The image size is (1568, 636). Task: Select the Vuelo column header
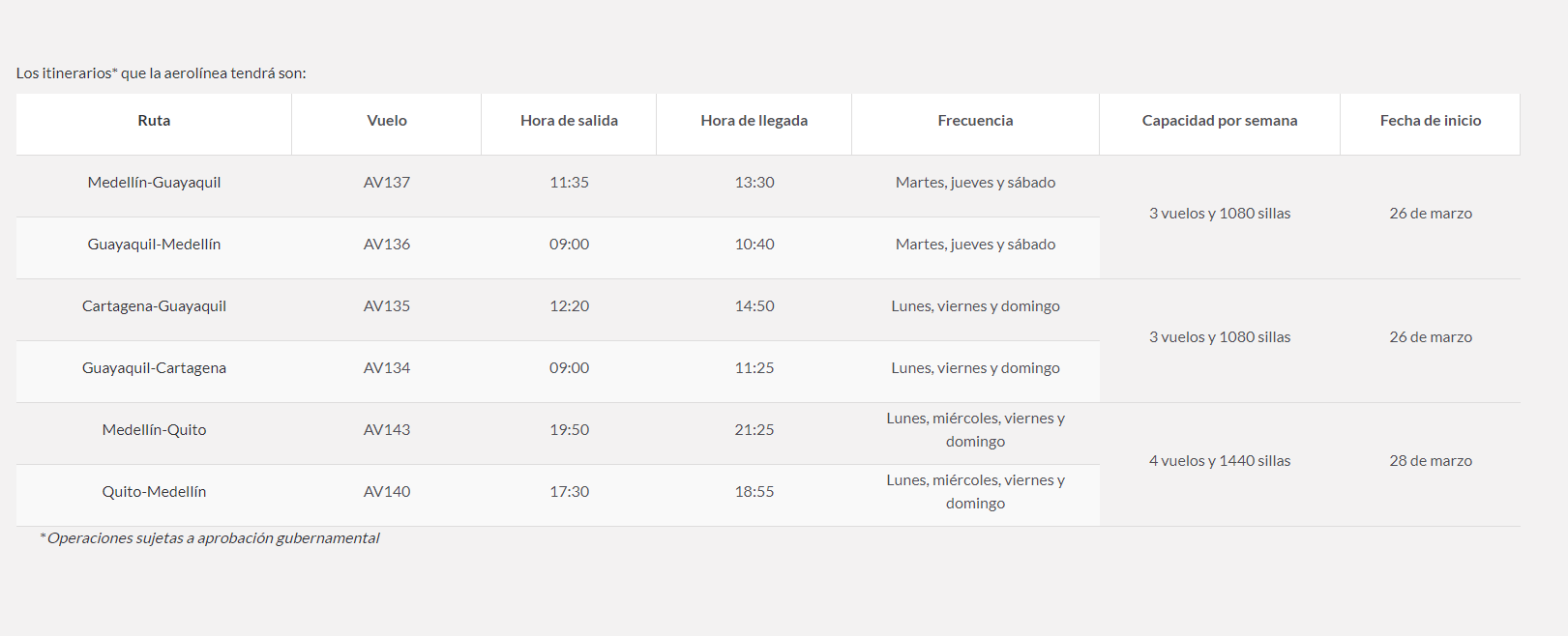(387, 121)
